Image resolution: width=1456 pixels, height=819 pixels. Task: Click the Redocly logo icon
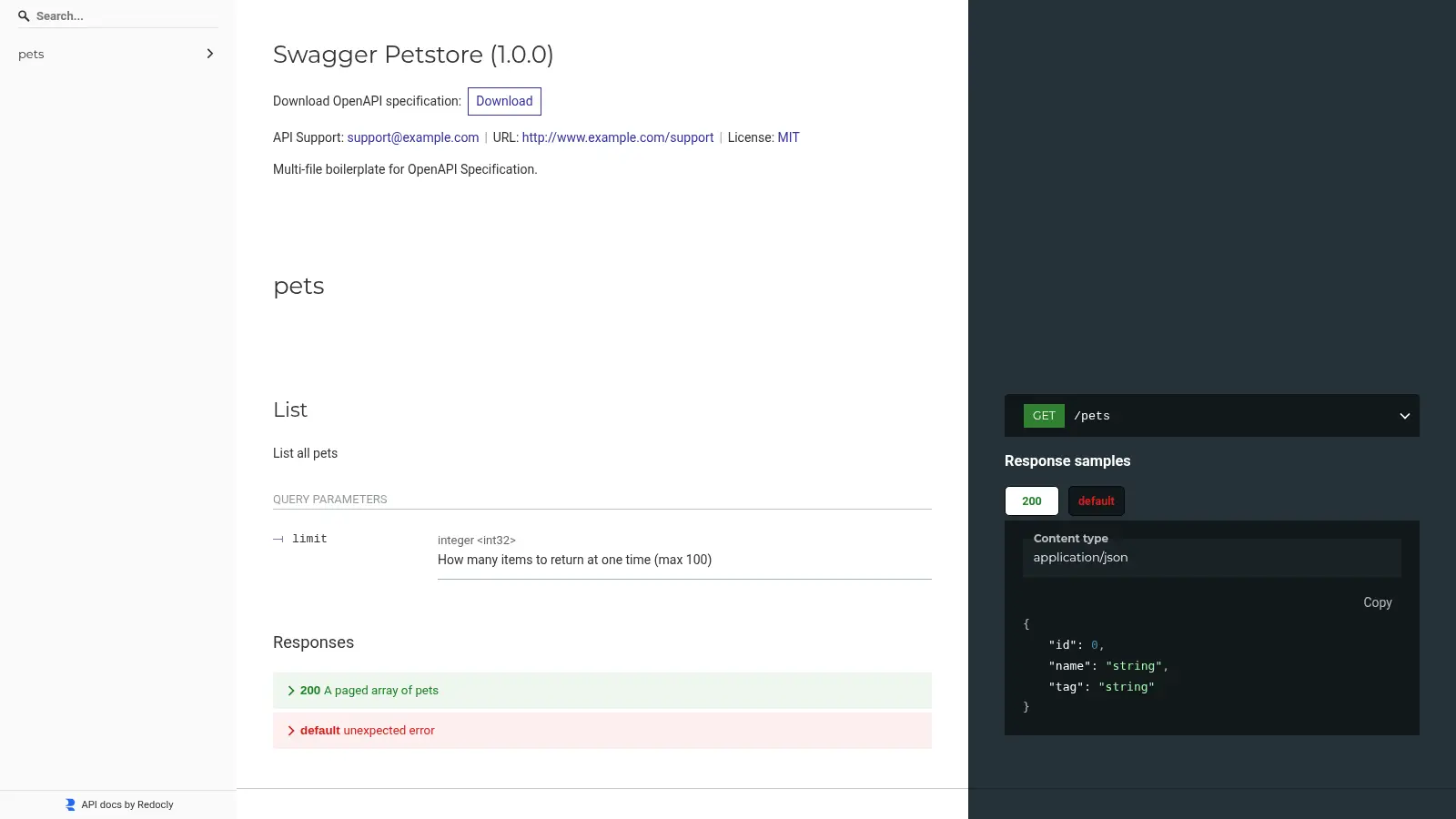70,804
